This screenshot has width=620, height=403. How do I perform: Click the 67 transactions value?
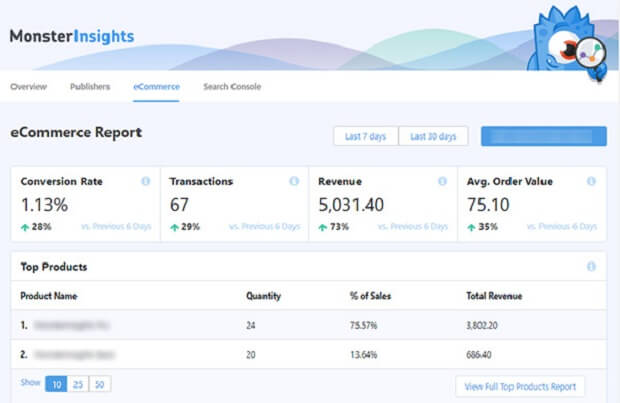tap(180, 205)
